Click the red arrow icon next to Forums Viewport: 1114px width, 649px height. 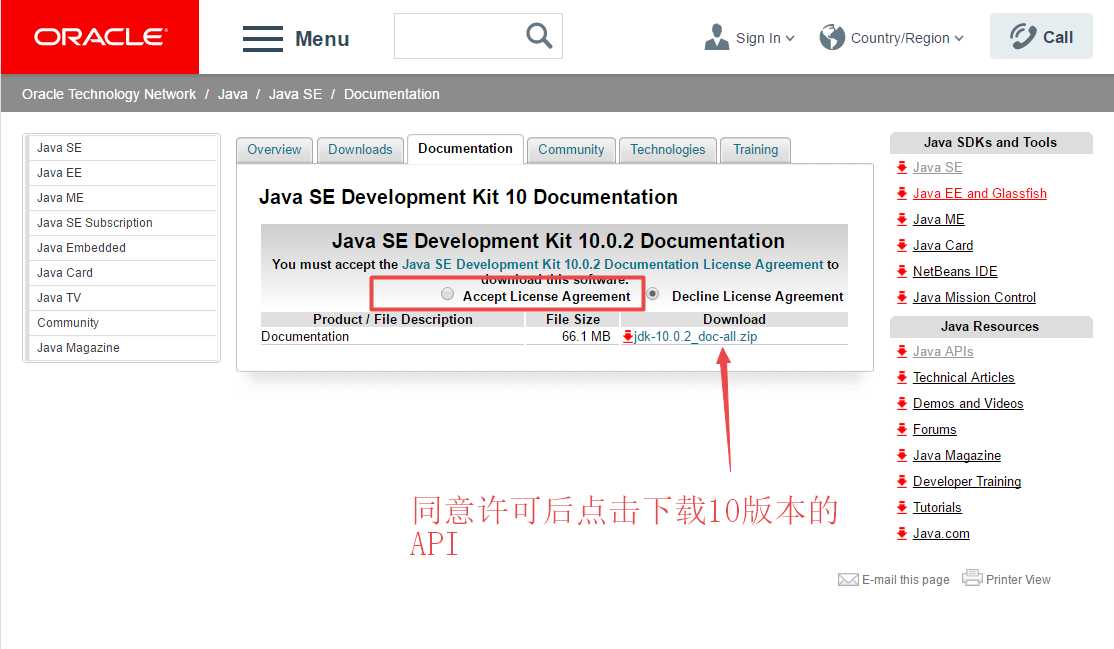pyautogui.click(x=902, y=429)
